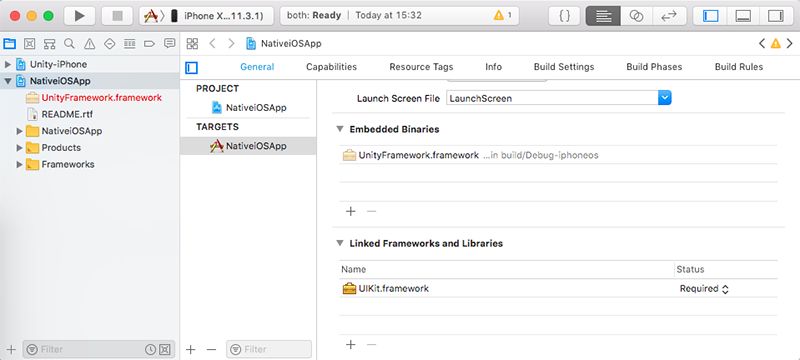Toggle the utilities inspector panel
The width and height of the screenshot is (800, 360).
(775, 16)
